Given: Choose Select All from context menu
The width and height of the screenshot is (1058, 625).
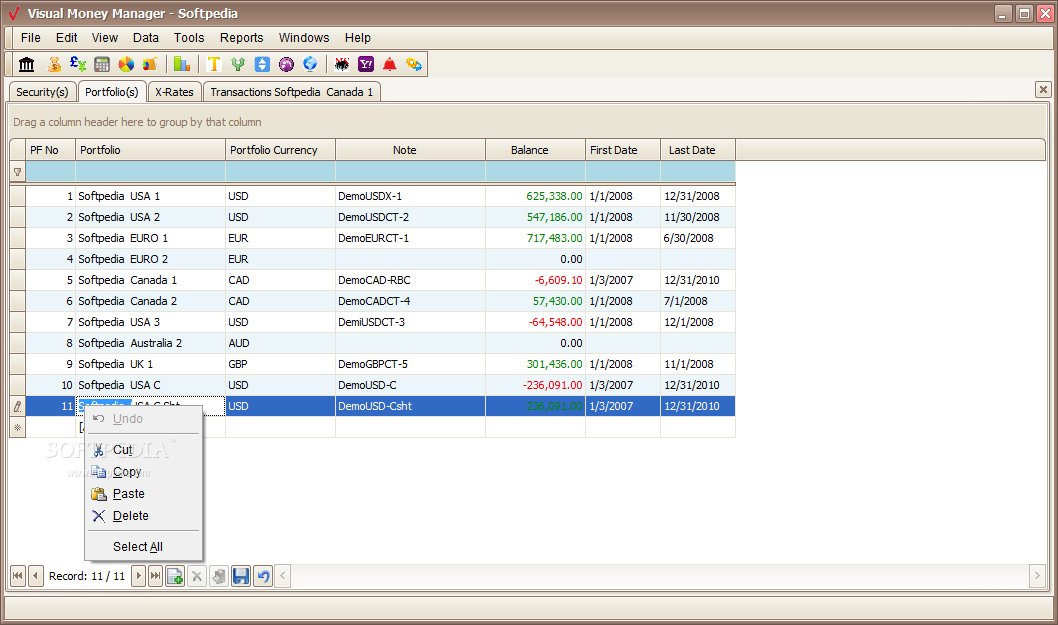Looking at the screenshot, I should point(143,547).
